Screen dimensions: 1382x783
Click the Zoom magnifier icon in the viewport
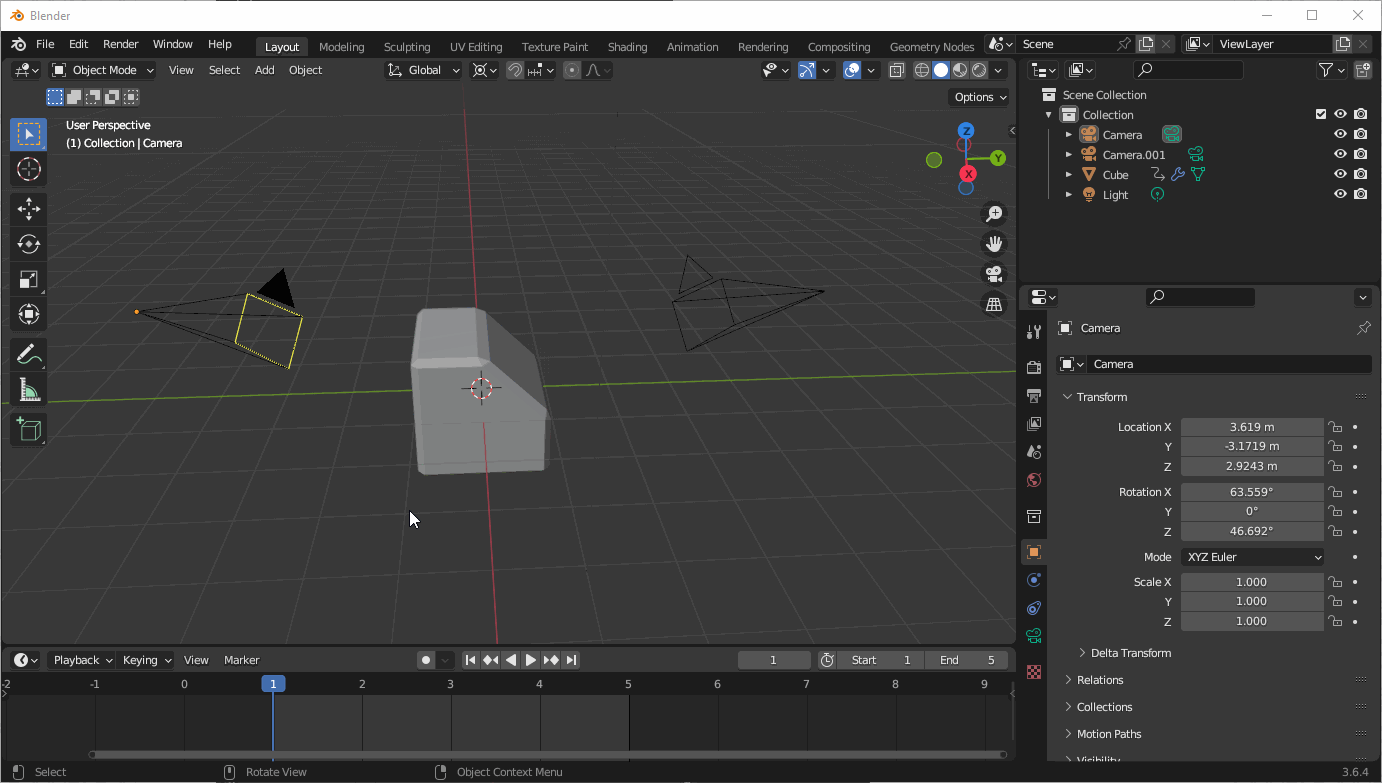coord(994,213)
